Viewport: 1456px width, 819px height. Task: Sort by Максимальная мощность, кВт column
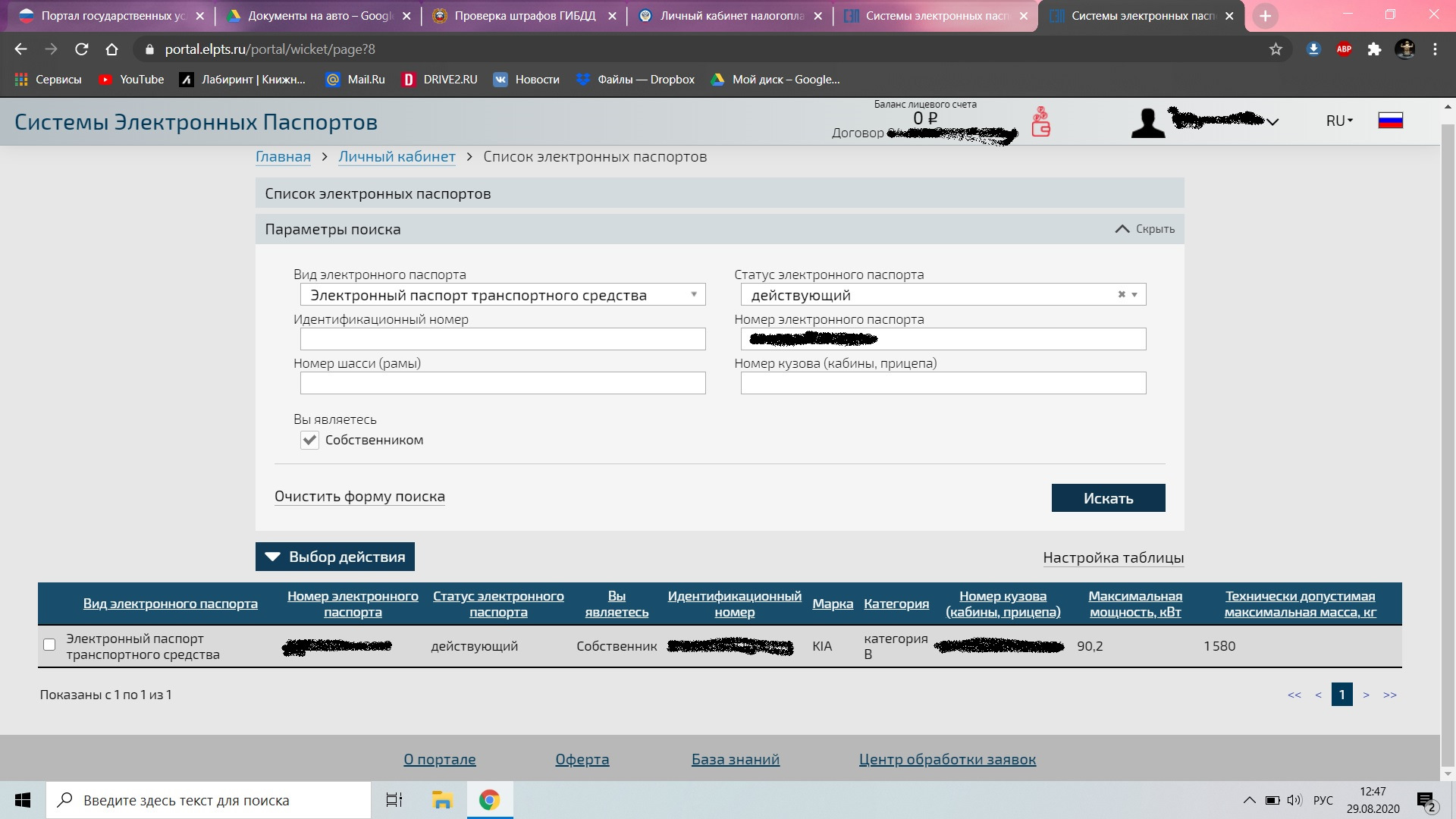click(1135, 604)
